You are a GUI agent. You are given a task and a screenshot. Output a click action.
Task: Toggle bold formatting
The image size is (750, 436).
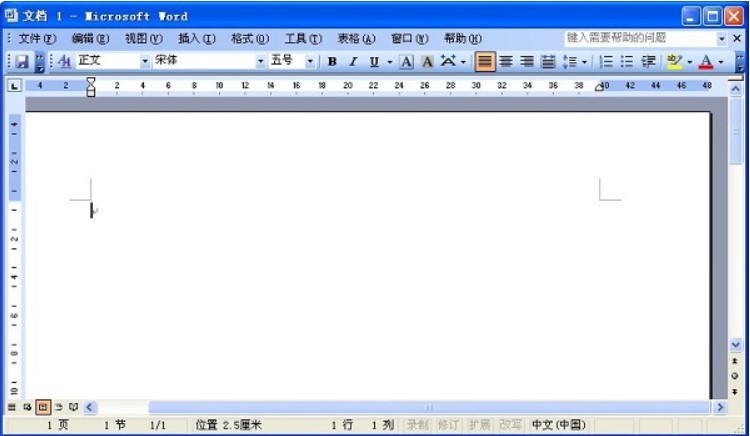click(x=332, y=61)
